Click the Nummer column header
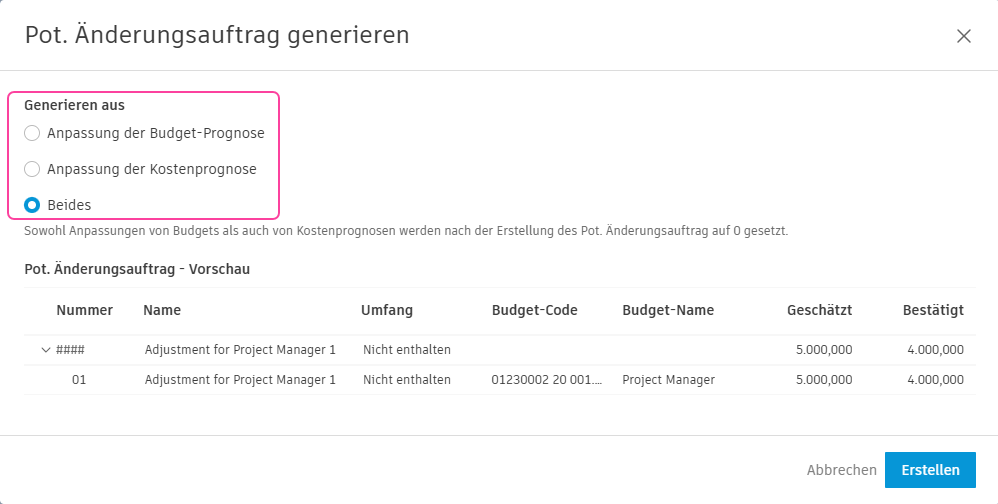This screenshot has height=504, width=998. click(84, 310)
